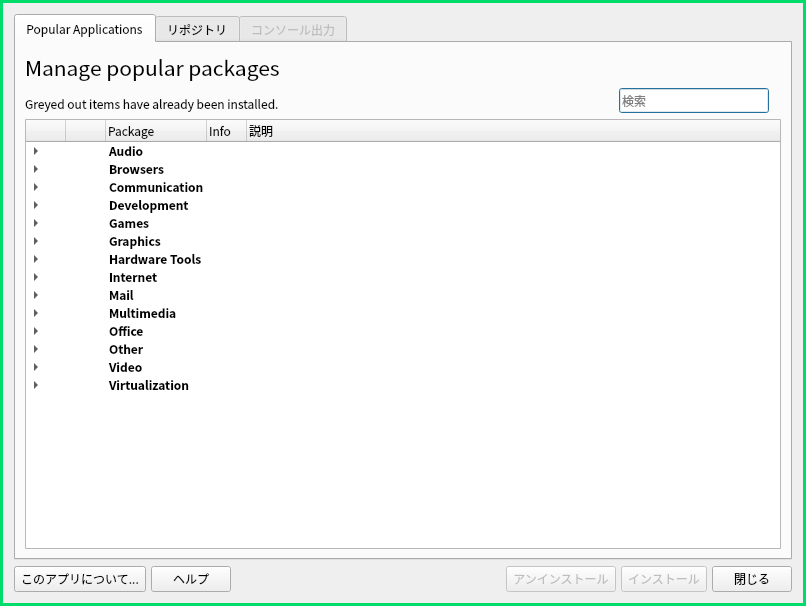
Task: Select the Hardware Tools category label
Action: click(155, 259)
